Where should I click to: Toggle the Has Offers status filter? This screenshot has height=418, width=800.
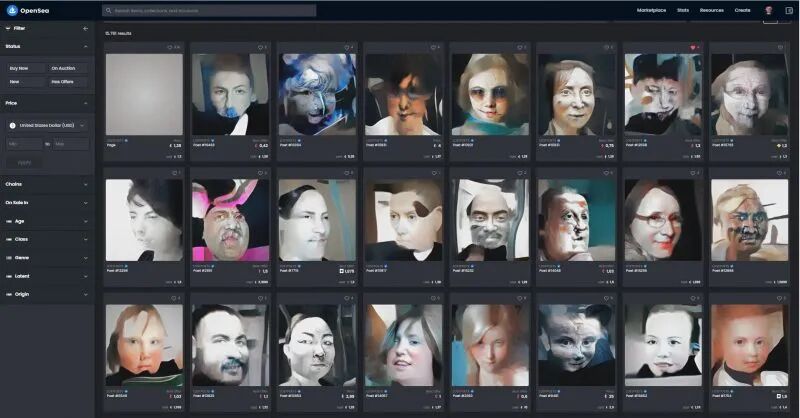[68, 82]
